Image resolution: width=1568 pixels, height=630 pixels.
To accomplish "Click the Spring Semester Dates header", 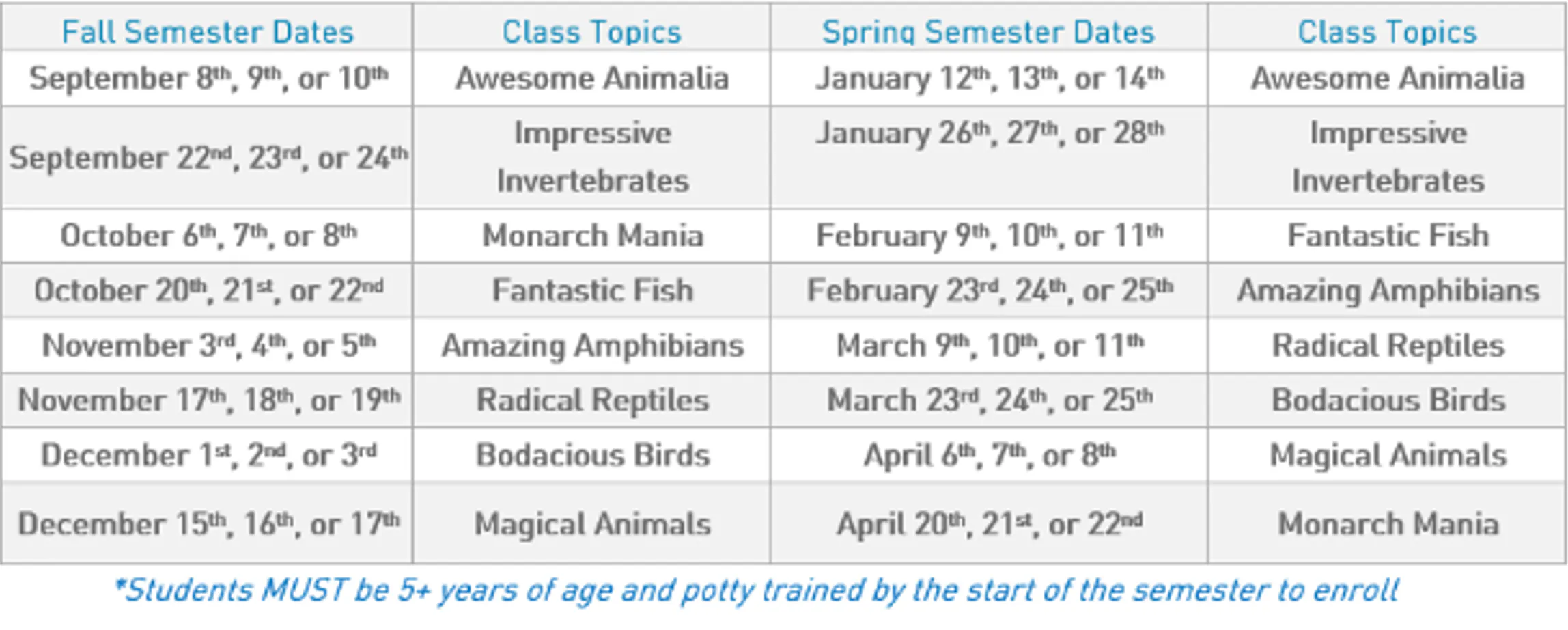I will click(x=988, y=32).
